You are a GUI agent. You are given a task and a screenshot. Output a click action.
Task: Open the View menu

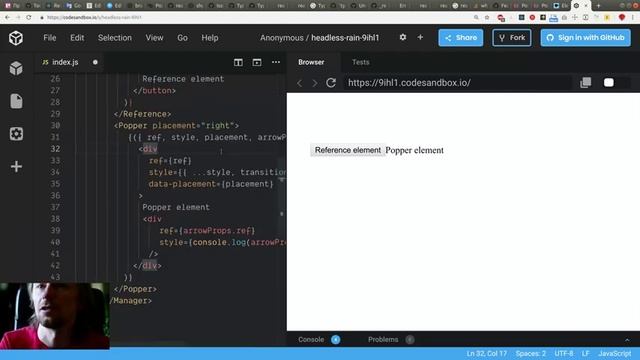pyautogui.click(x=154, y=38)
